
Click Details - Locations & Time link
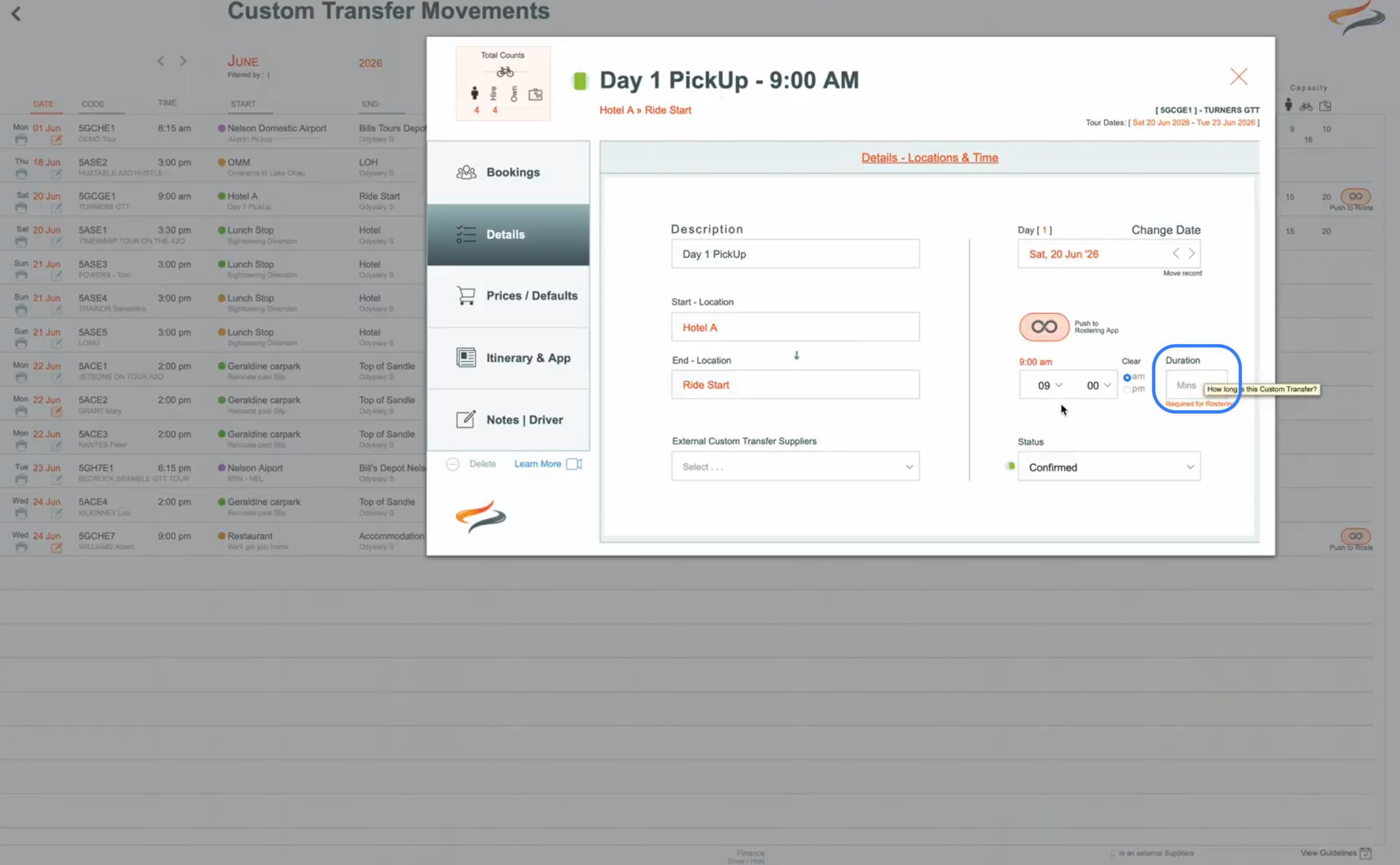929,157
